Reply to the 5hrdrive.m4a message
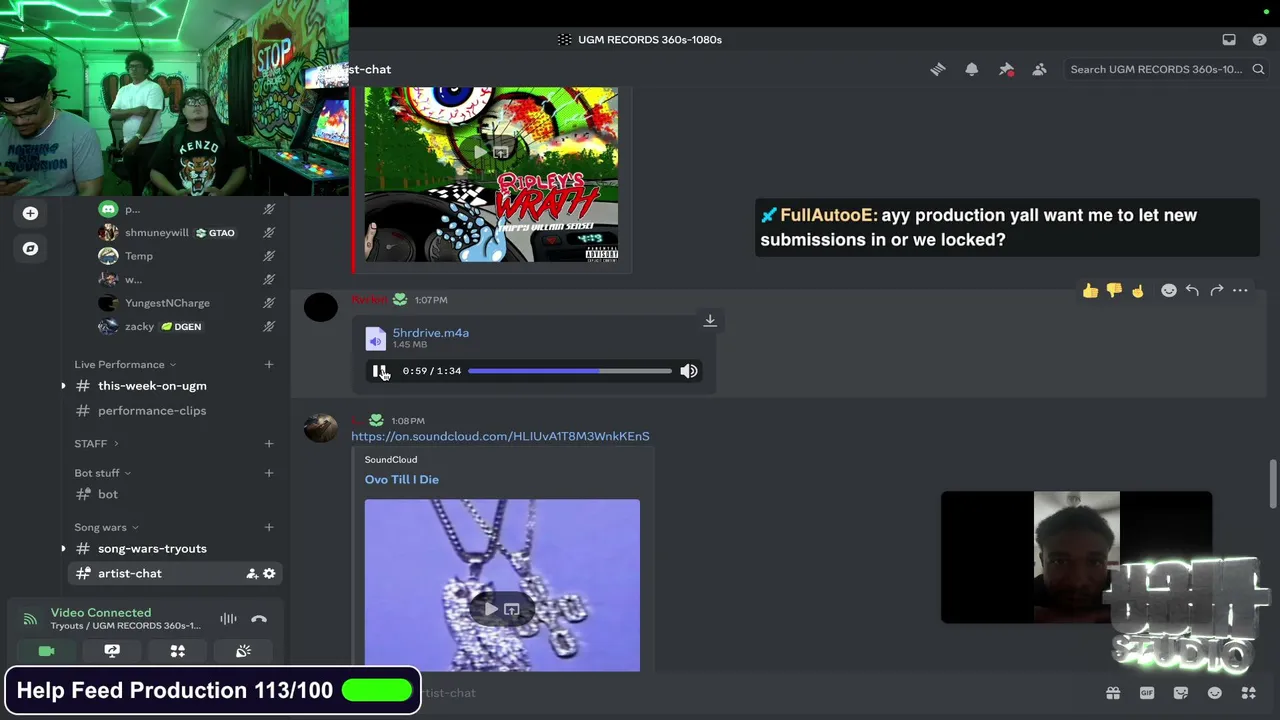The width and height of the screenshot is (1280, 720). pyautogui.click(x=1192, y=291)
